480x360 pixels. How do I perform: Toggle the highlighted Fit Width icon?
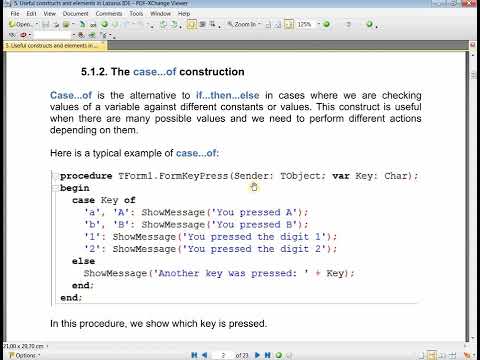tap(289, 25)
